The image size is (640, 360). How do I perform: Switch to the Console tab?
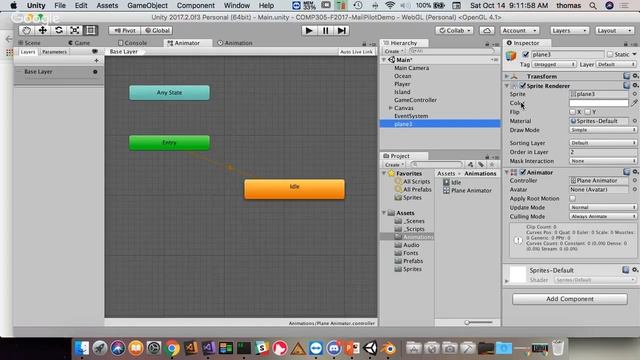(x=132, y=43)
